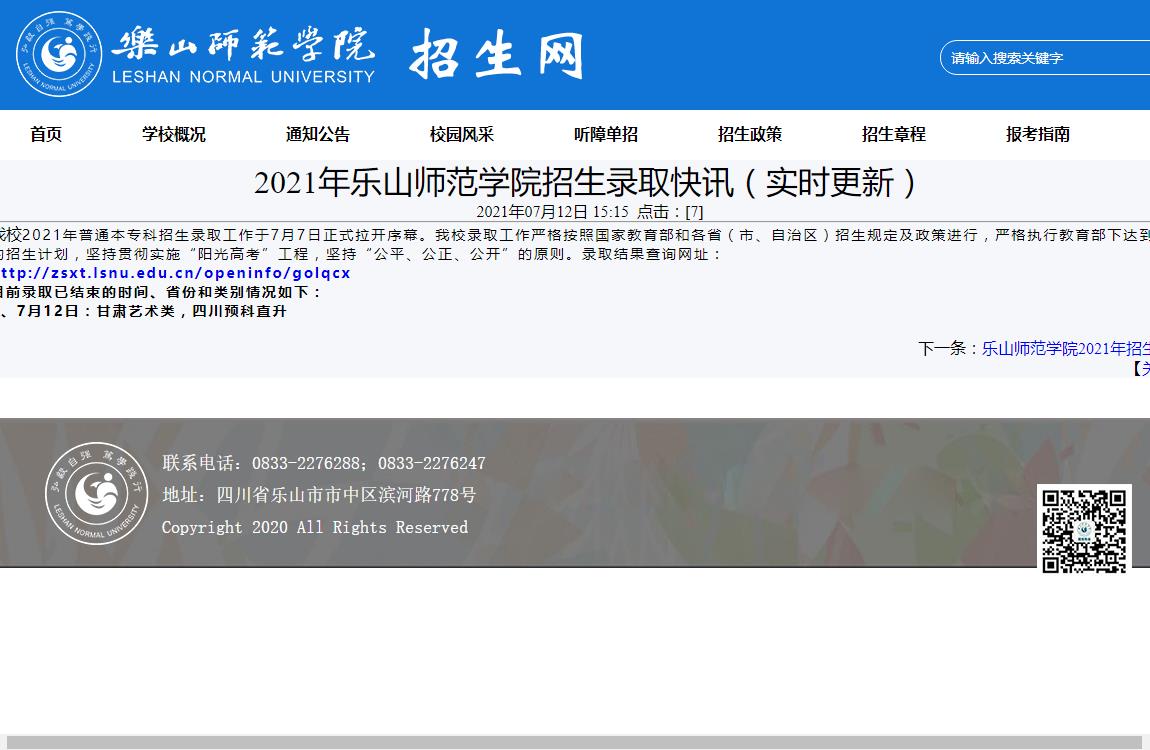Click the horizontal scrollbar at page bottom
Viewport: 1150px width, 750px height.
point(575,742)
